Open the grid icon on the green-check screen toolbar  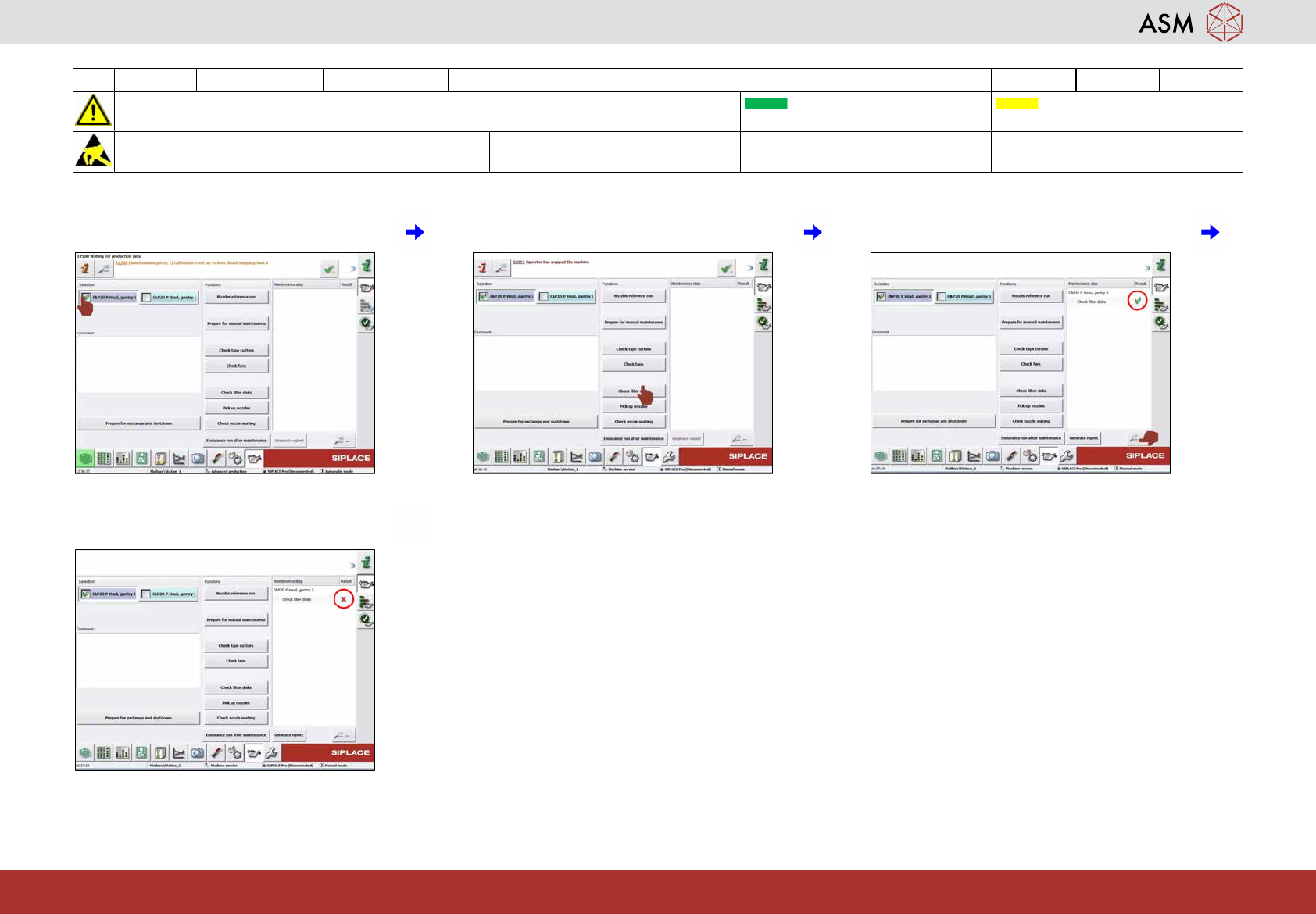click(899, 456)
